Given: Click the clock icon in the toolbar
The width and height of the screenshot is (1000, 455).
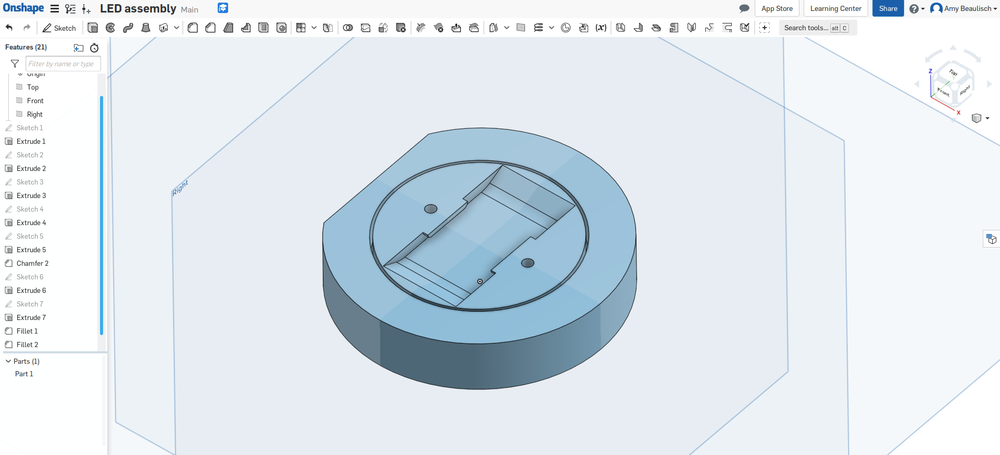Looking at the screenshot, I should 565,27.
